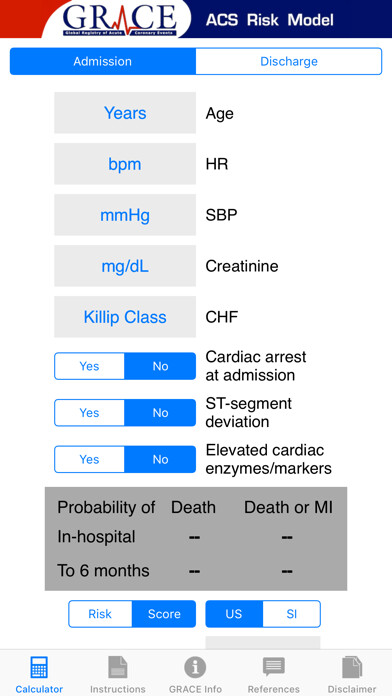Open the Instructions document icon
Screen dimensions: 392x696
118,668
